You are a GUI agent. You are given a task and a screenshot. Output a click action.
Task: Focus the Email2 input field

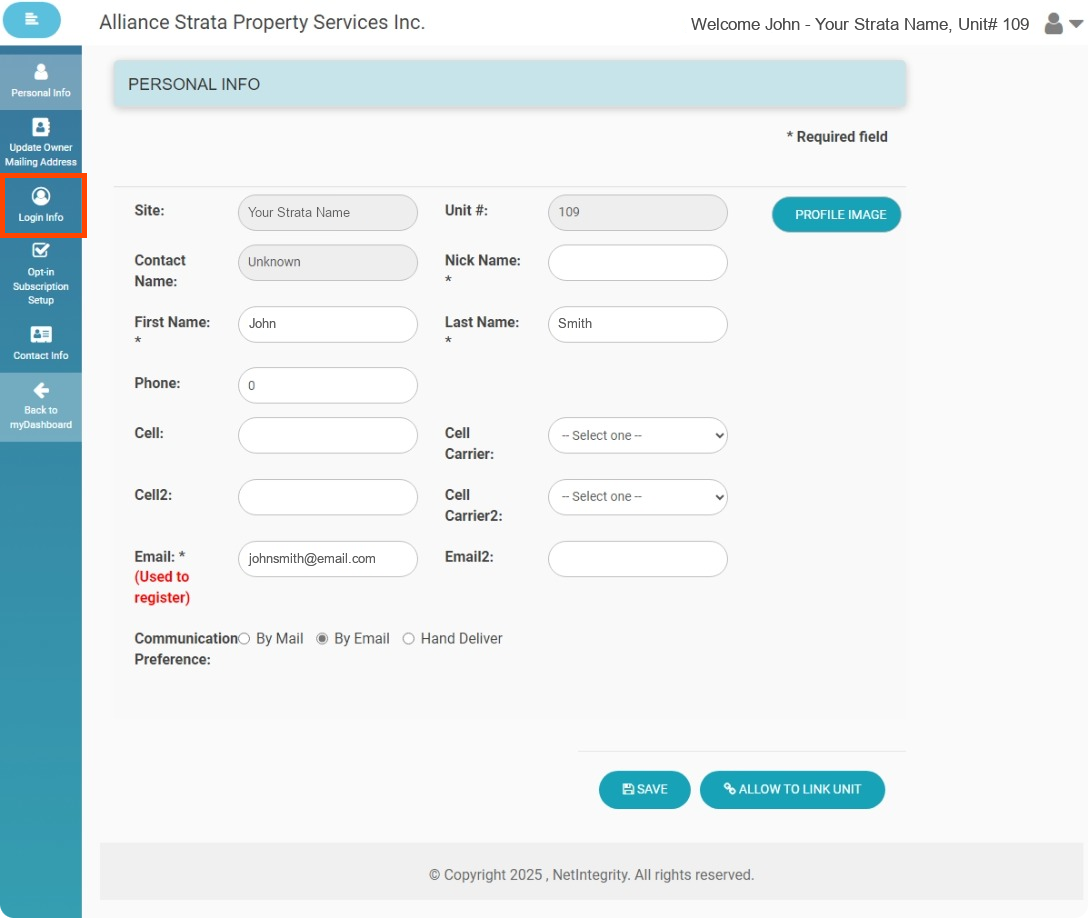click(637, 559)
